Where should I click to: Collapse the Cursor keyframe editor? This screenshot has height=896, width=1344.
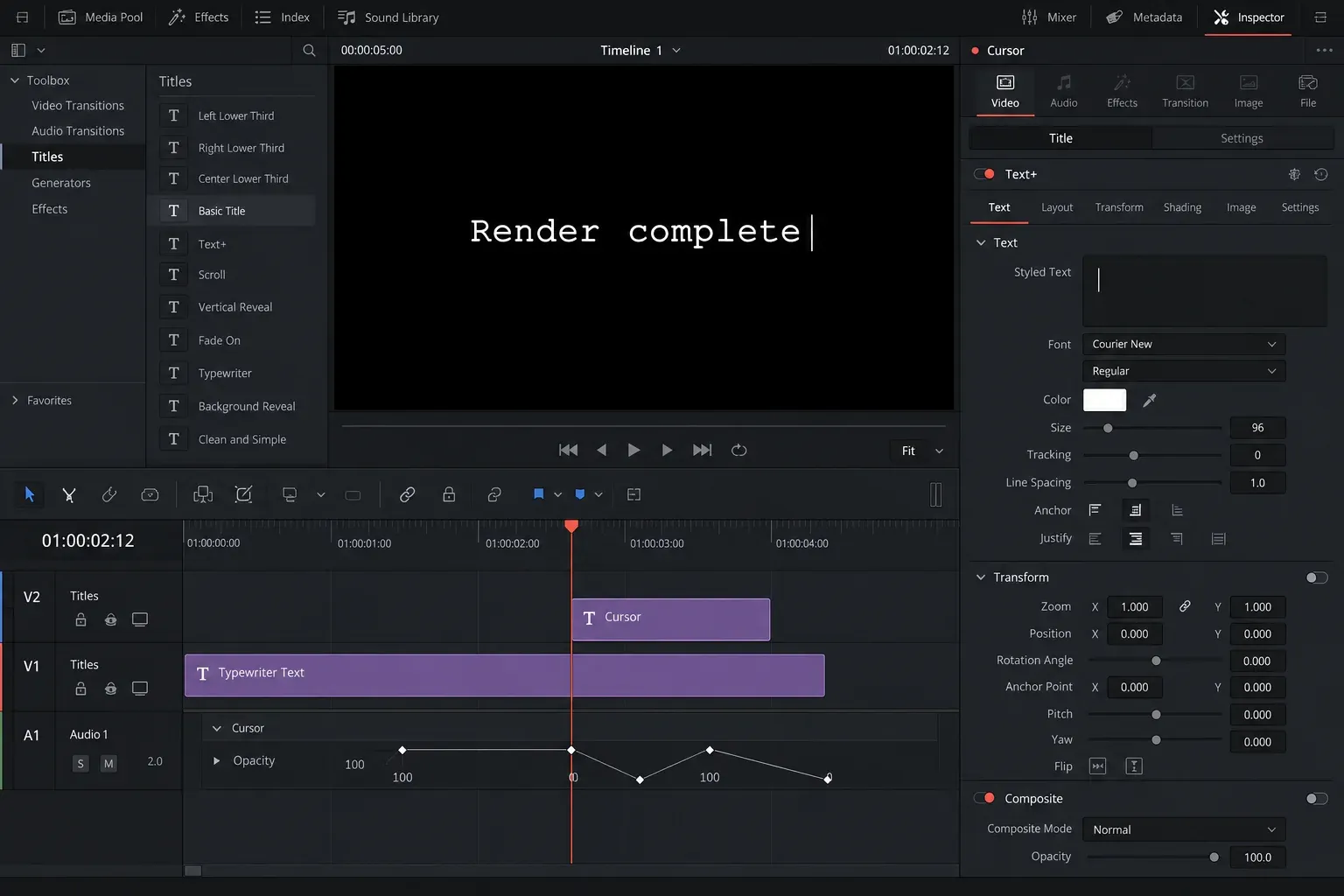217,728
